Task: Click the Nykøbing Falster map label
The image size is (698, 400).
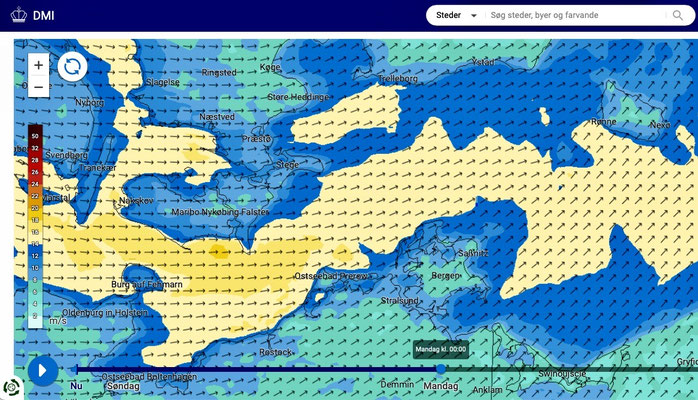Action: tap(234, 212)
